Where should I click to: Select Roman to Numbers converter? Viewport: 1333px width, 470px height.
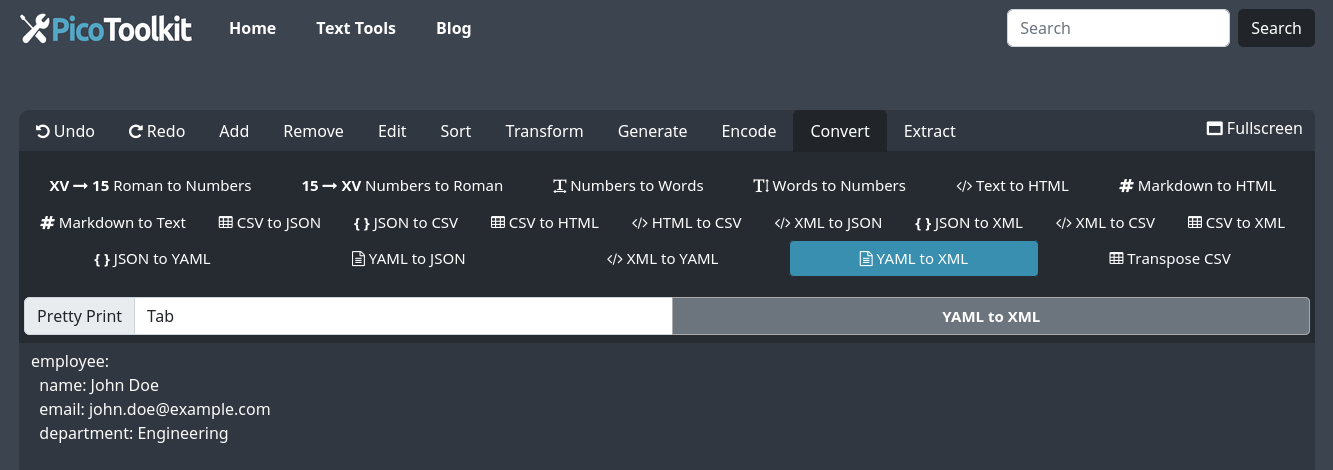tap(150, 186)
